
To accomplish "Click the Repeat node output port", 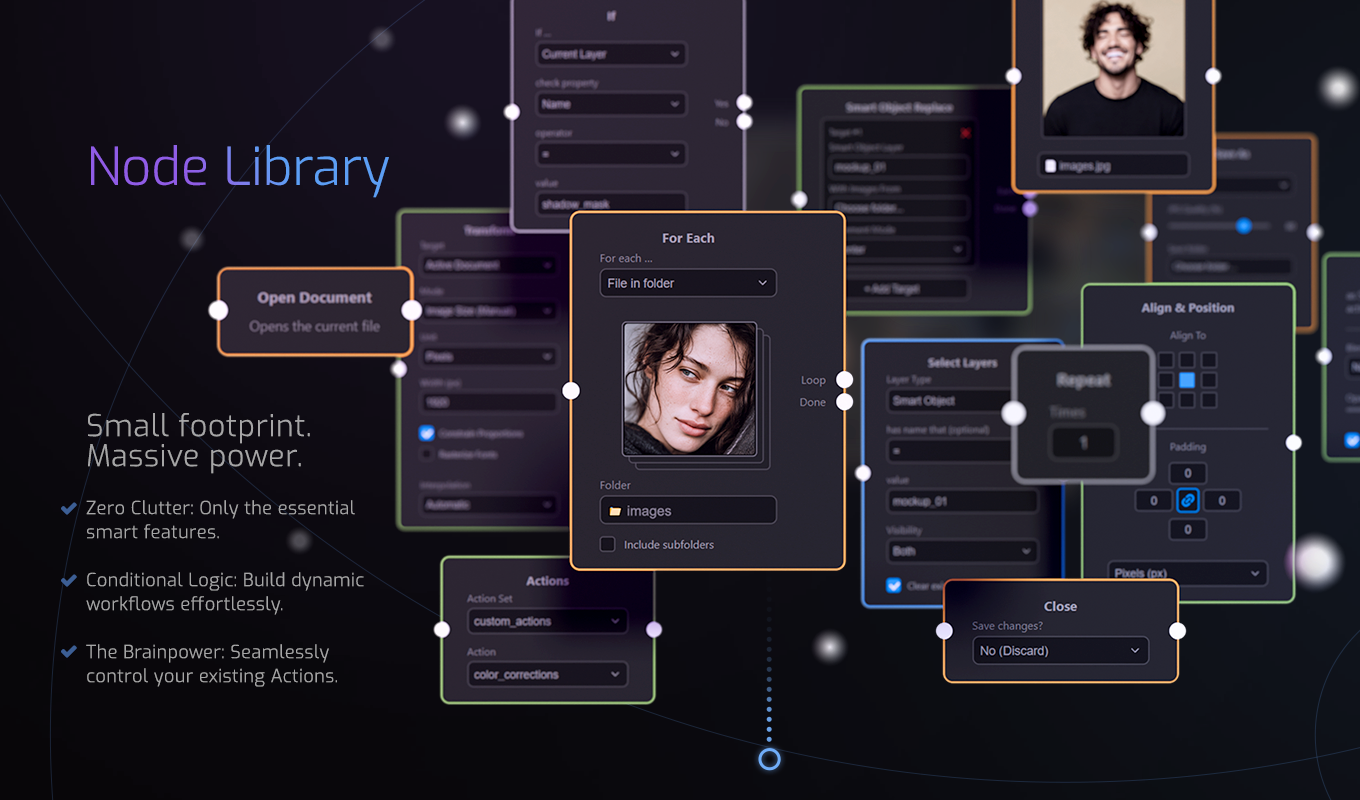I will tap(1153, 413).
